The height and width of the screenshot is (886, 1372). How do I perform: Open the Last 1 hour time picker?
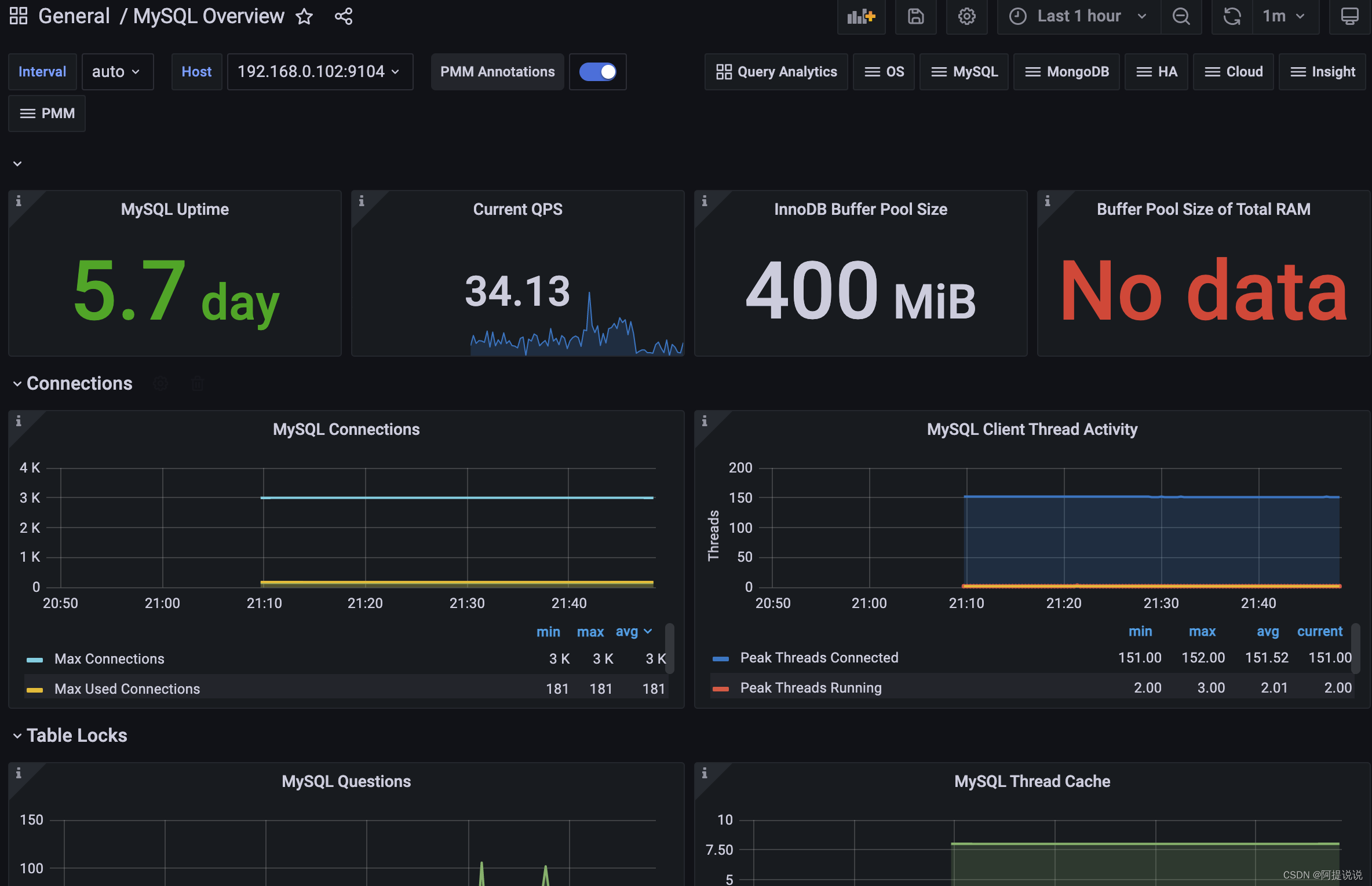(x=1079, y=16)
